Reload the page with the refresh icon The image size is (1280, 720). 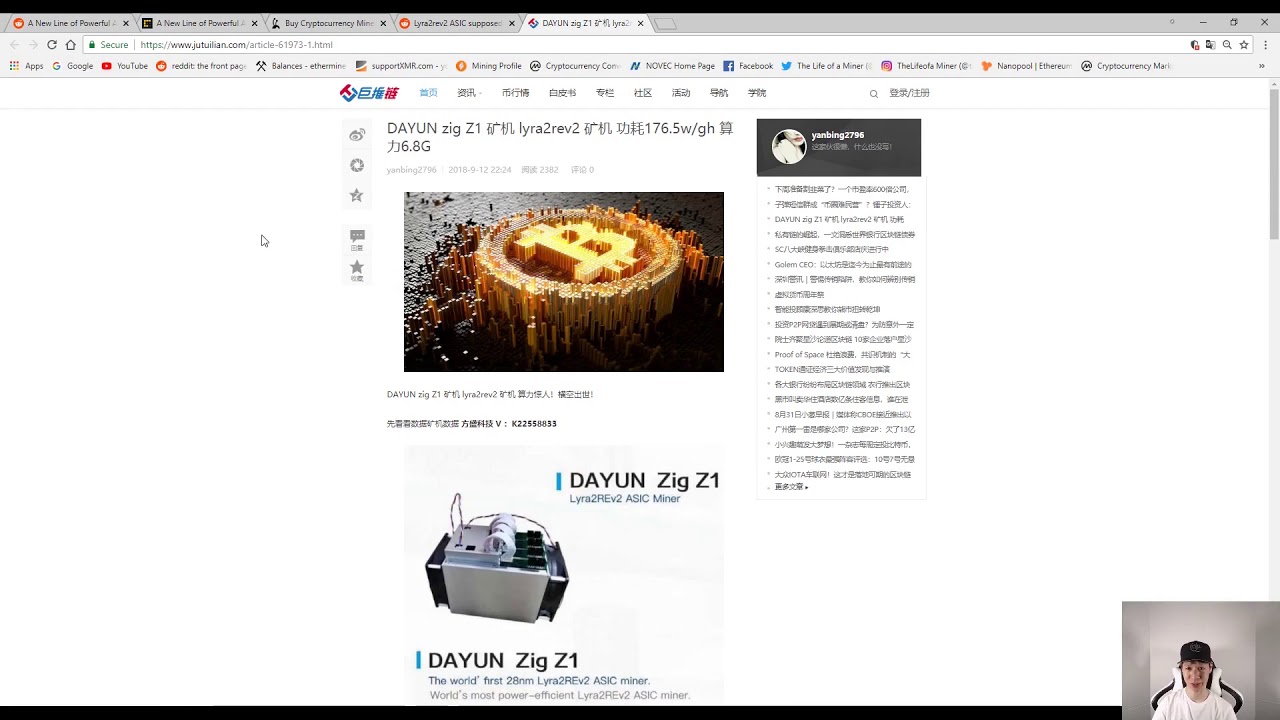point(52,45)
